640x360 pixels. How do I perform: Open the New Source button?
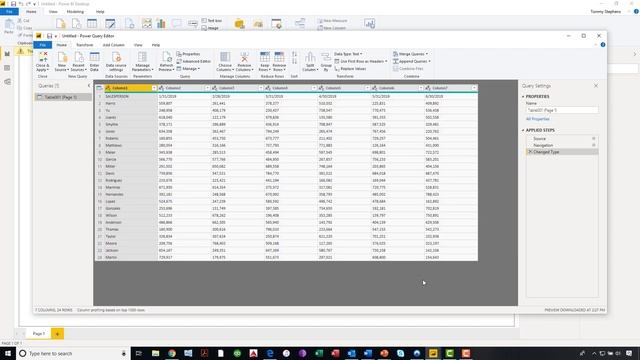click(62, 61)
